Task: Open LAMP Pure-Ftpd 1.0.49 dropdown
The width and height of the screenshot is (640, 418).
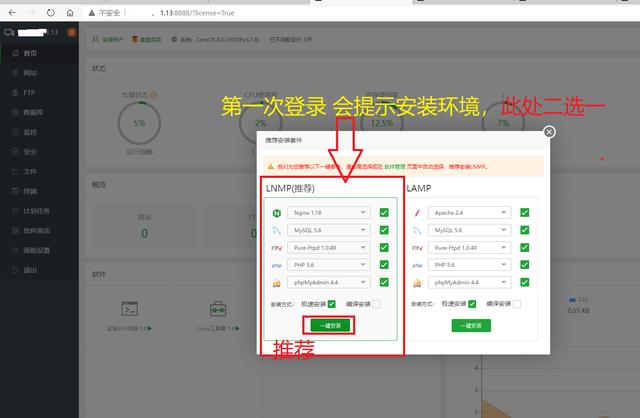Action: pos(469,248)
